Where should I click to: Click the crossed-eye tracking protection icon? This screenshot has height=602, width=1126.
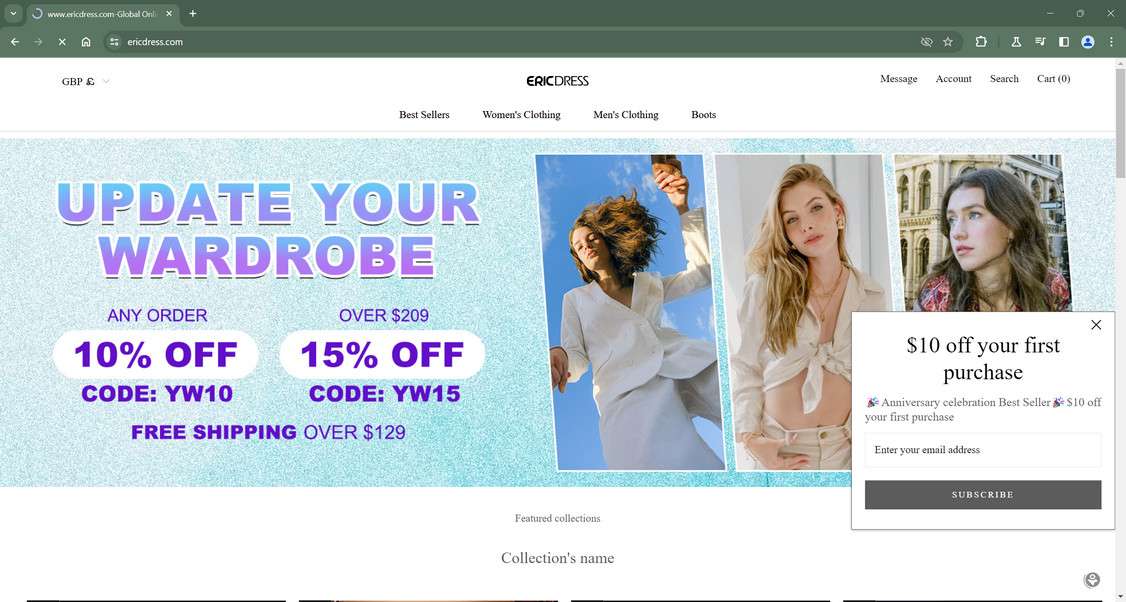click(x=926, y=42)
